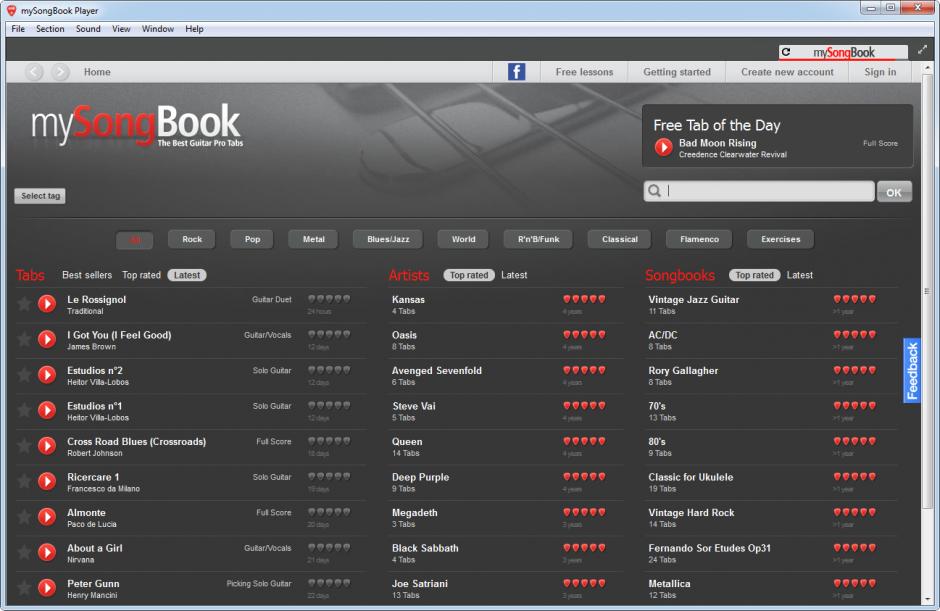Play I Got You (I Feel Good)
The image size is (940, 611).
click(47, 339)
